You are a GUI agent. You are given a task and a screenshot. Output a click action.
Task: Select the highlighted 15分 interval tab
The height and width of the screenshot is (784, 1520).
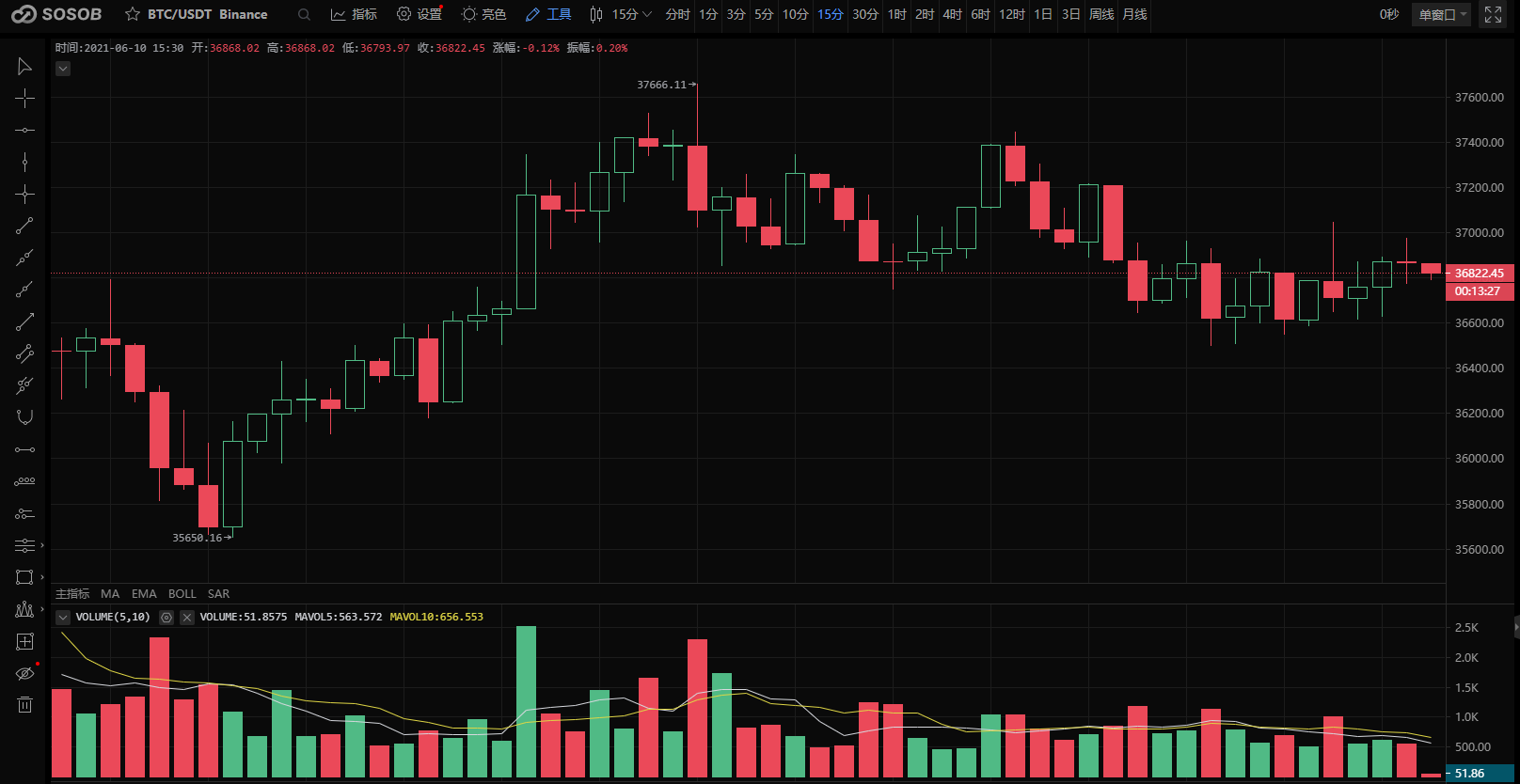(831, 14)
